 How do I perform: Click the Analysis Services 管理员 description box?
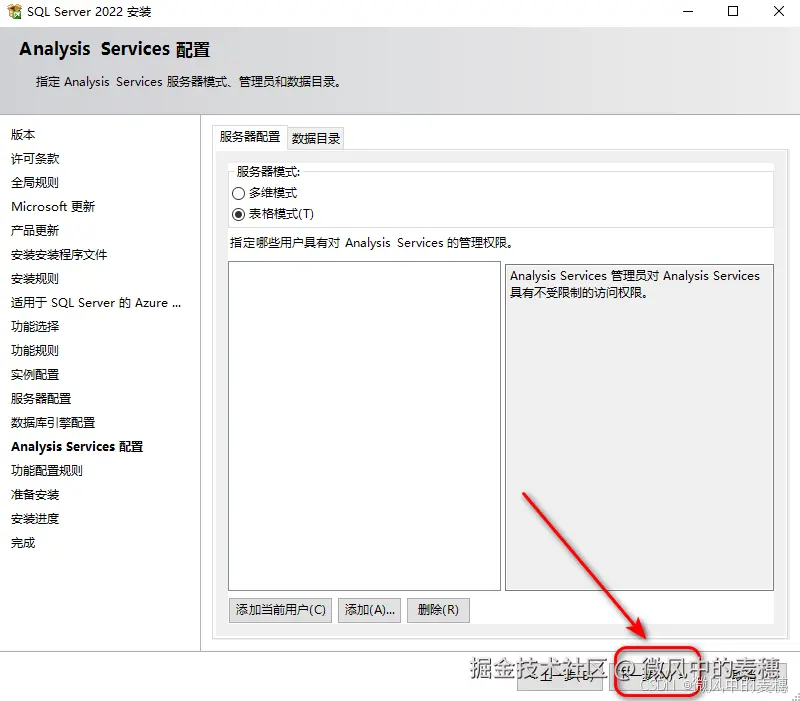pyautogui.click(x=639, y=428)
